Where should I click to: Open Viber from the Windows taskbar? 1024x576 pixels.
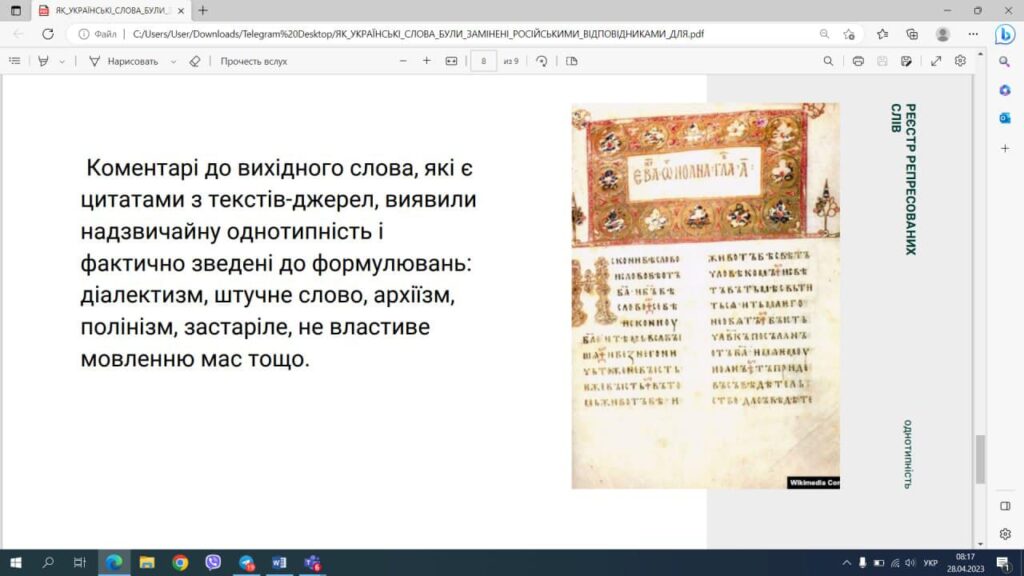coord(213,563)
